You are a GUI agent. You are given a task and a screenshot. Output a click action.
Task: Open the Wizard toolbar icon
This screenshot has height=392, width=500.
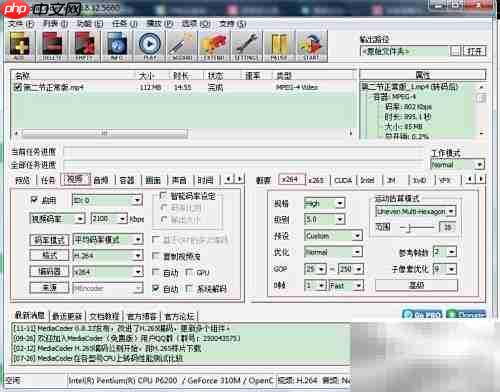point(182,46)
